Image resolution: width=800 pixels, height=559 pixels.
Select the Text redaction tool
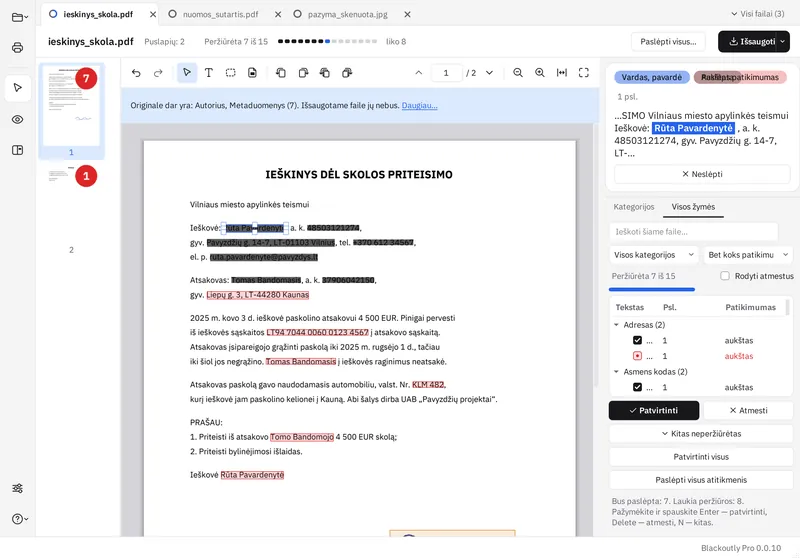click(209, 73)
